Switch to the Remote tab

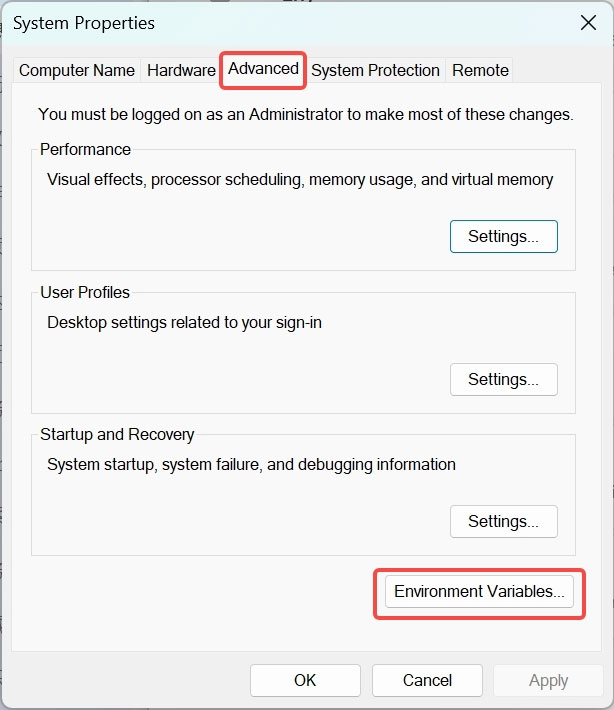click(x=480, y=70)
